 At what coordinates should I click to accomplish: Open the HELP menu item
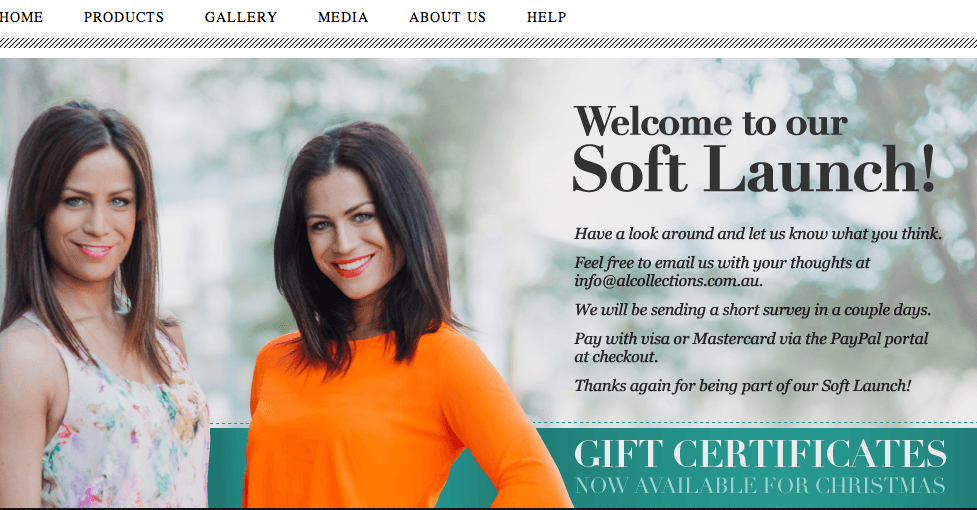pos(546,17)
